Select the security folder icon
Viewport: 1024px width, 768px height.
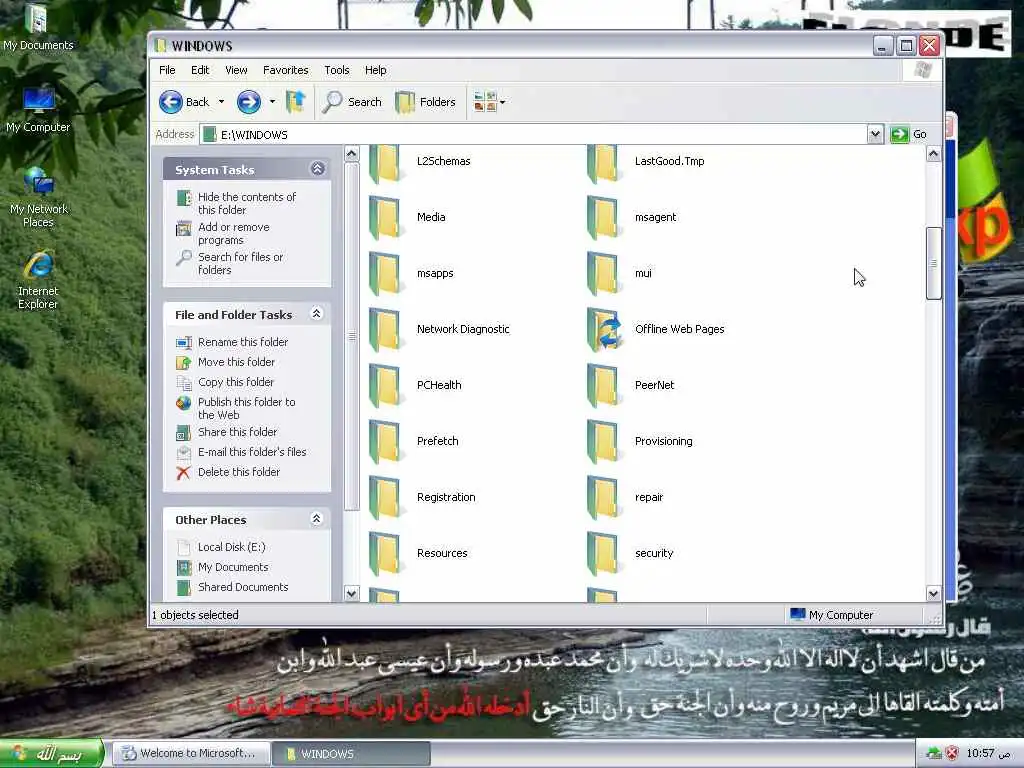[x=602, y=554]
